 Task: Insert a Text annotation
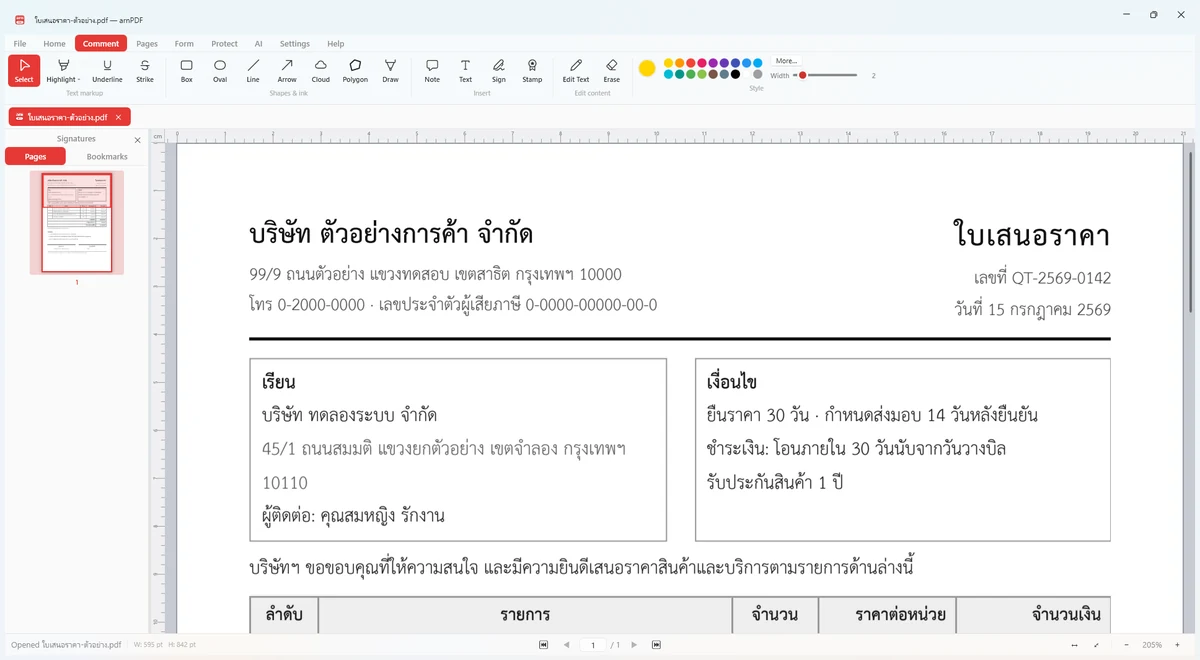465,70
